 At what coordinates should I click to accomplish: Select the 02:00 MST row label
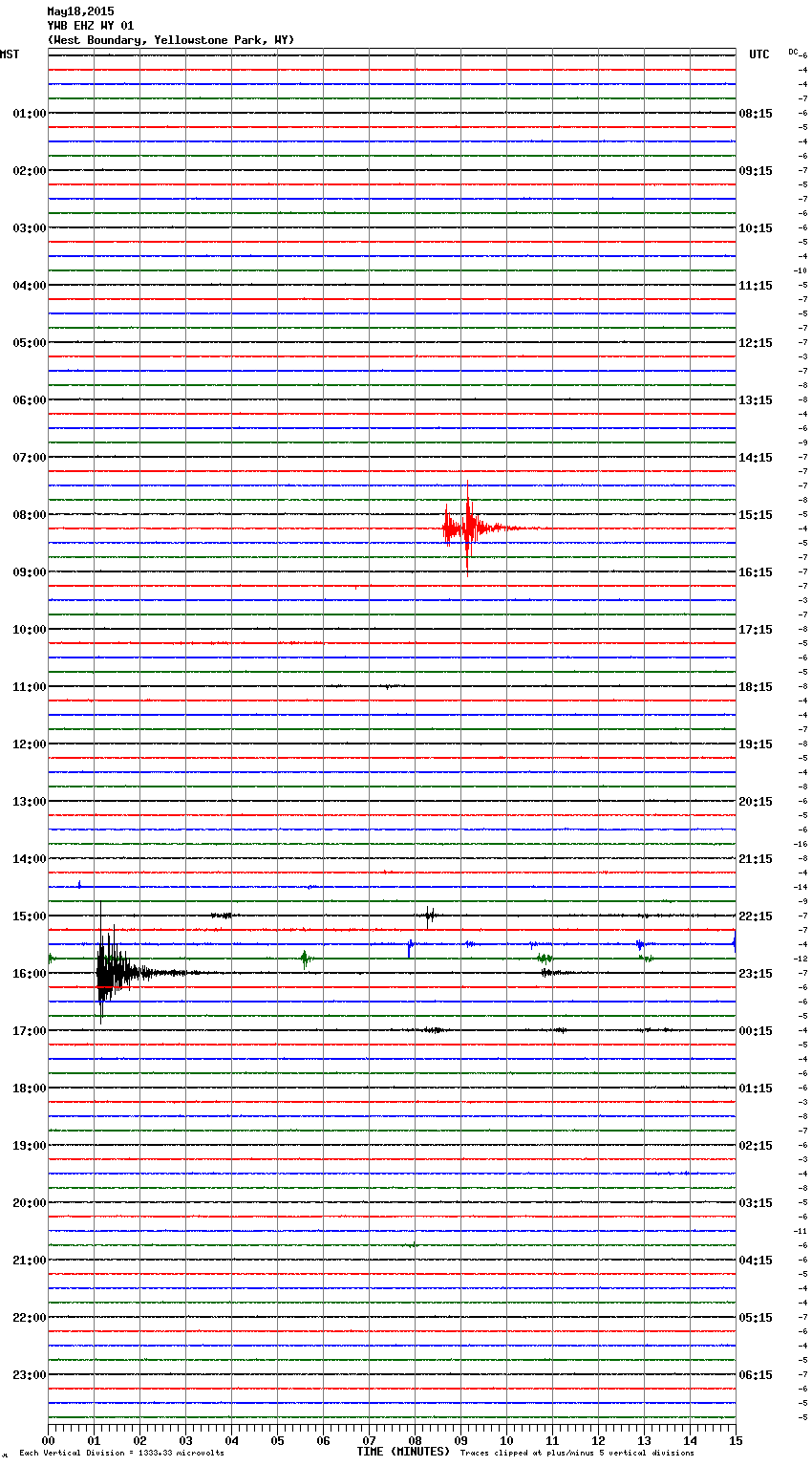coord(29,171)
